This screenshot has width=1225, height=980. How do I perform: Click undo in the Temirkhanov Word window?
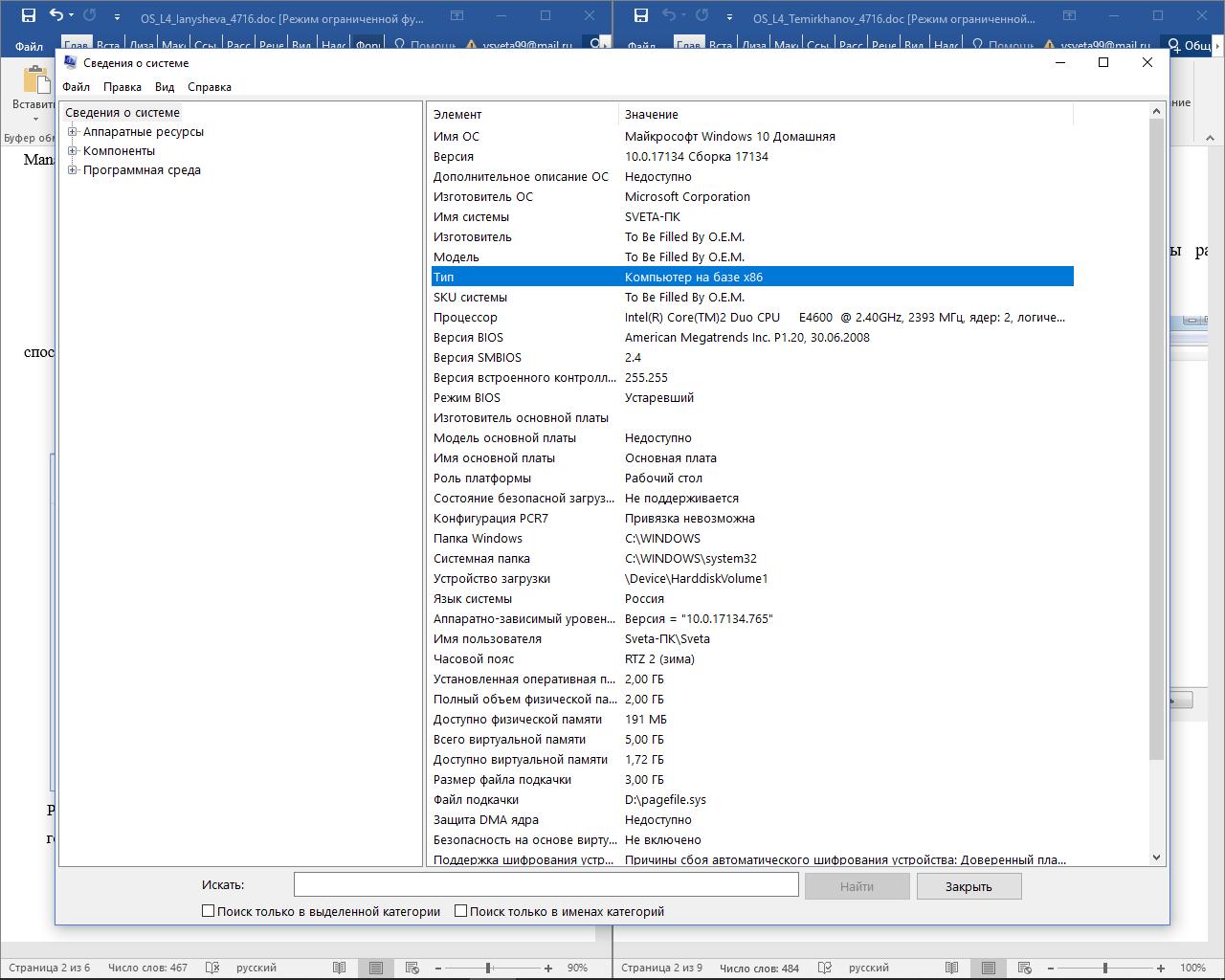point(668,15)
